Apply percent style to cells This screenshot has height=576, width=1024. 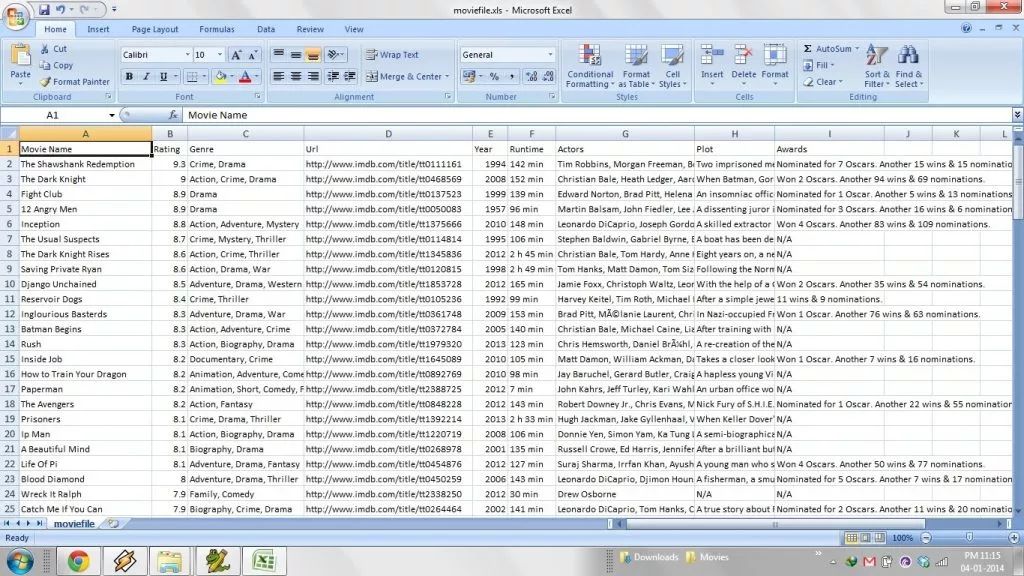(x=494, y=76)
